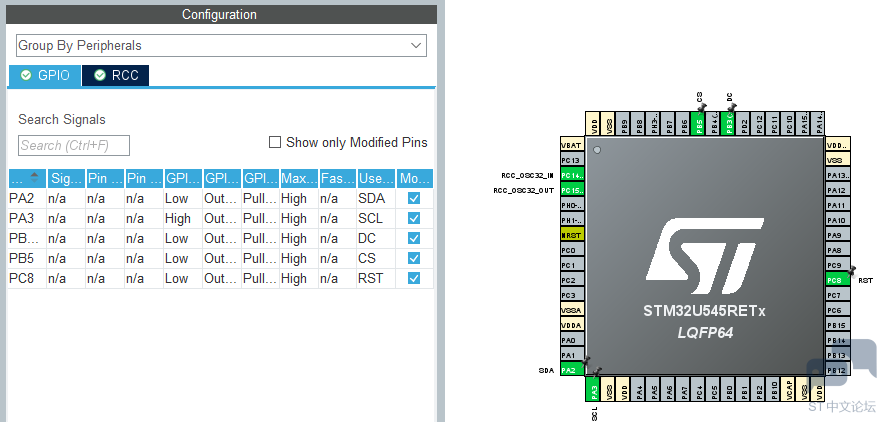Screen dimensions: 885x422
Task: Click green PC15 pin RCC_OSC32_OUT
Action: [572, 190]
